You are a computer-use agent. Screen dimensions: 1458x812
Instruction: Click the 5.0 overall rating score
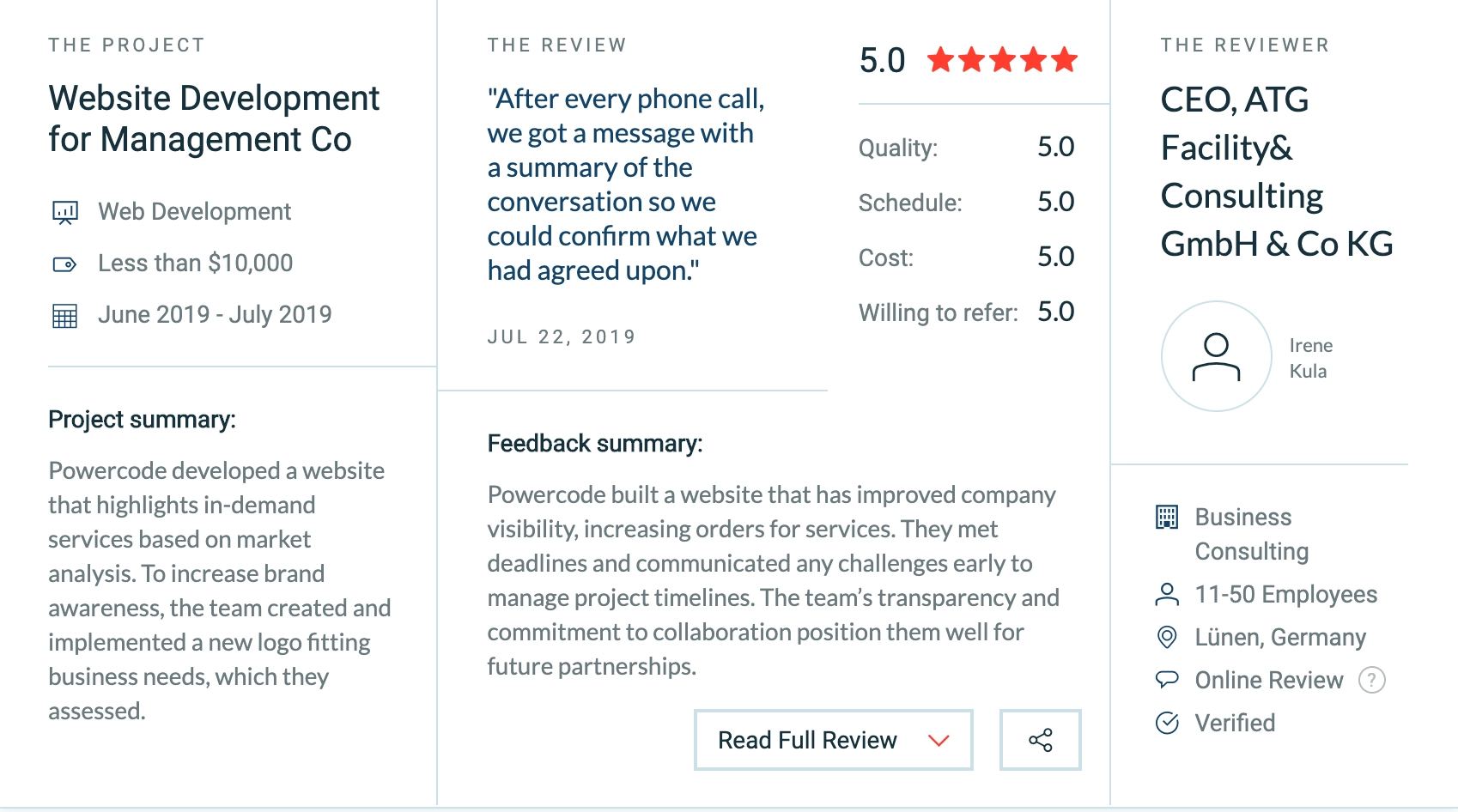coord(881,60)
